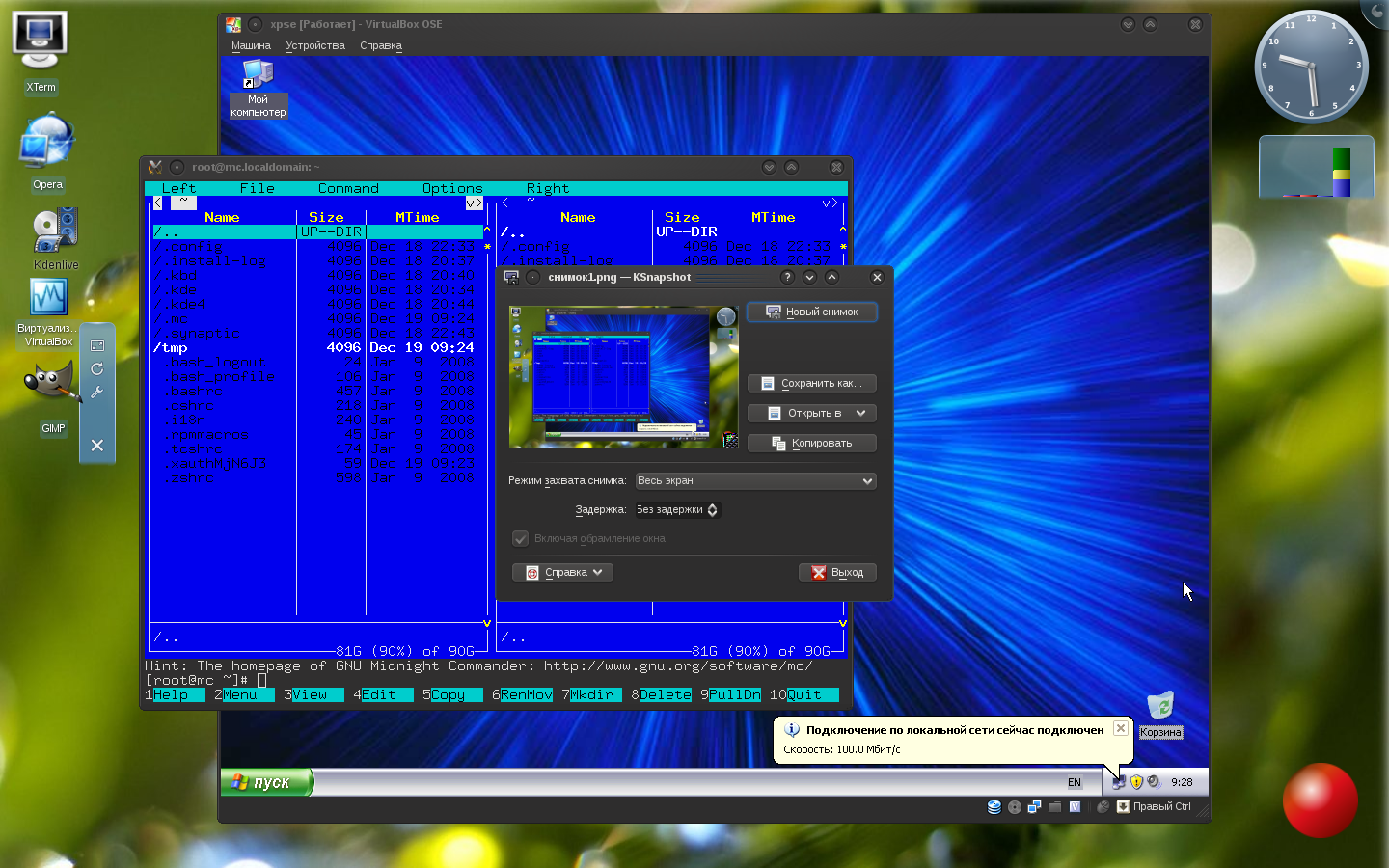Click mc function key 8 Delete
Viewport: 1389px width, 868px height.
click(x=662, y=694)
